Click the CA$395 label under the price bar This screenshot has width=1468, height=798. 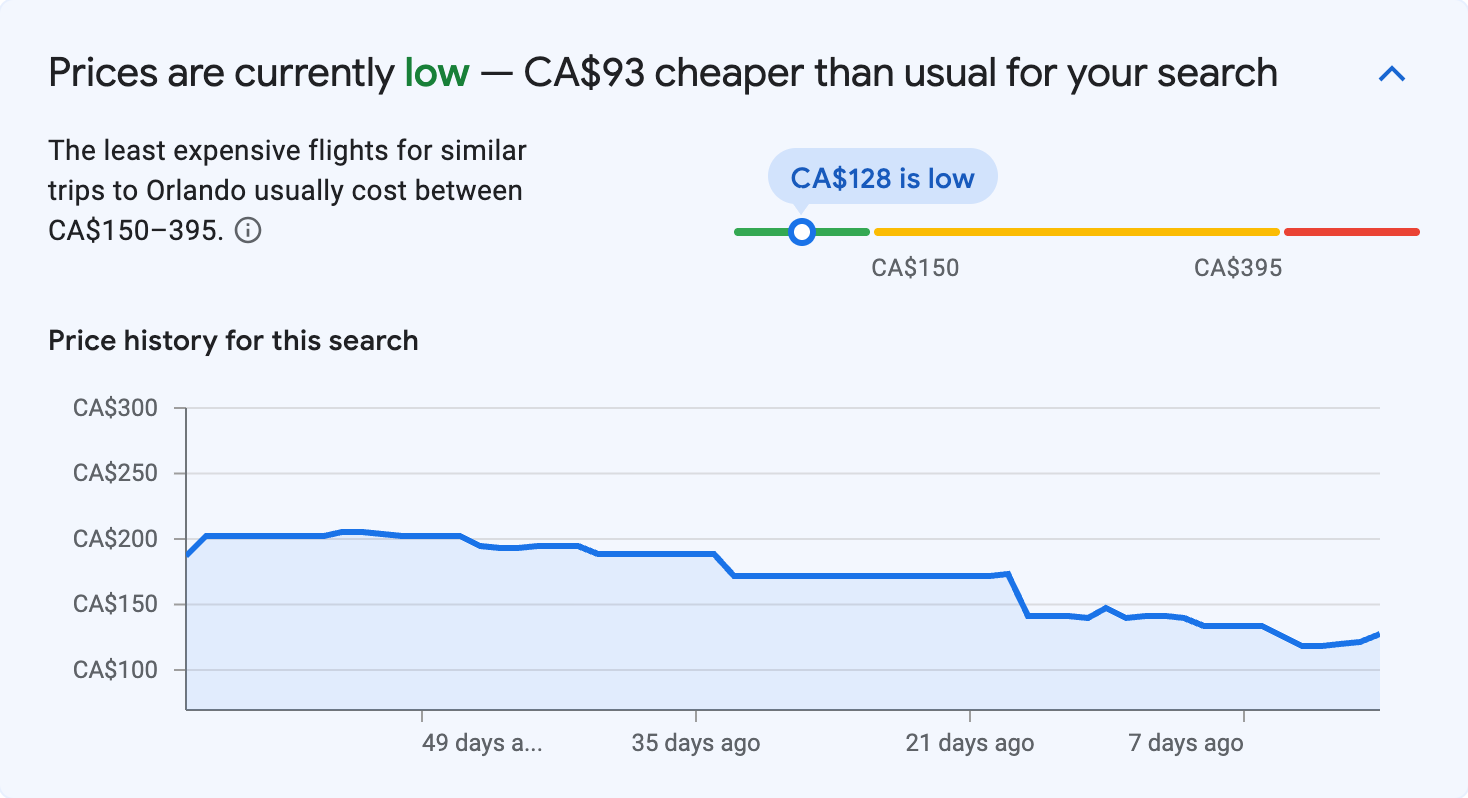tap(1236, 267)
